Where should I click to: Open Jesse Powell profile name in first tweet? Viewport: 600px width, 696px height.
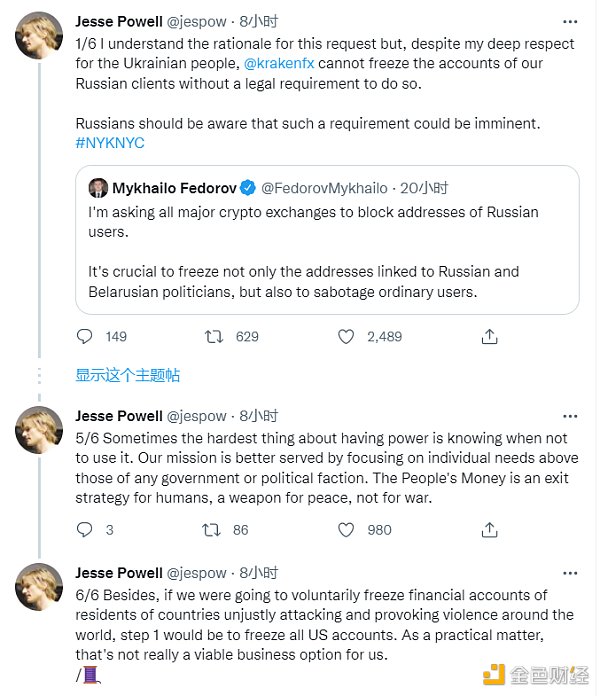[119, 21]
